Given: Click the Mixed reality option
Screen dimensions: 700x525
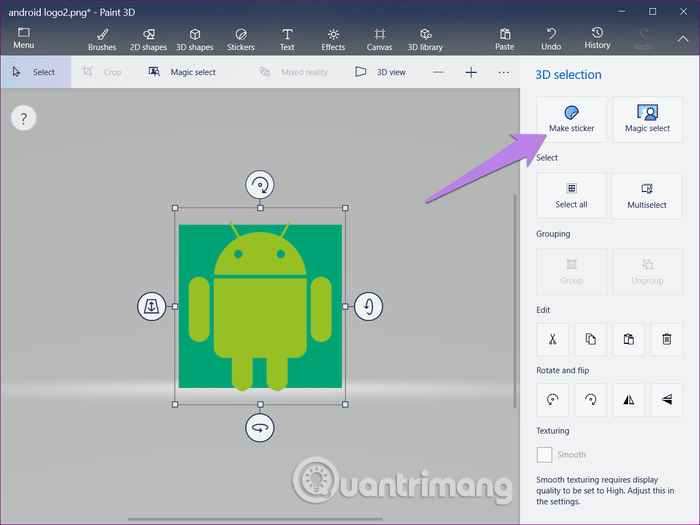Looking at the screenshot, I should [294, 72].
